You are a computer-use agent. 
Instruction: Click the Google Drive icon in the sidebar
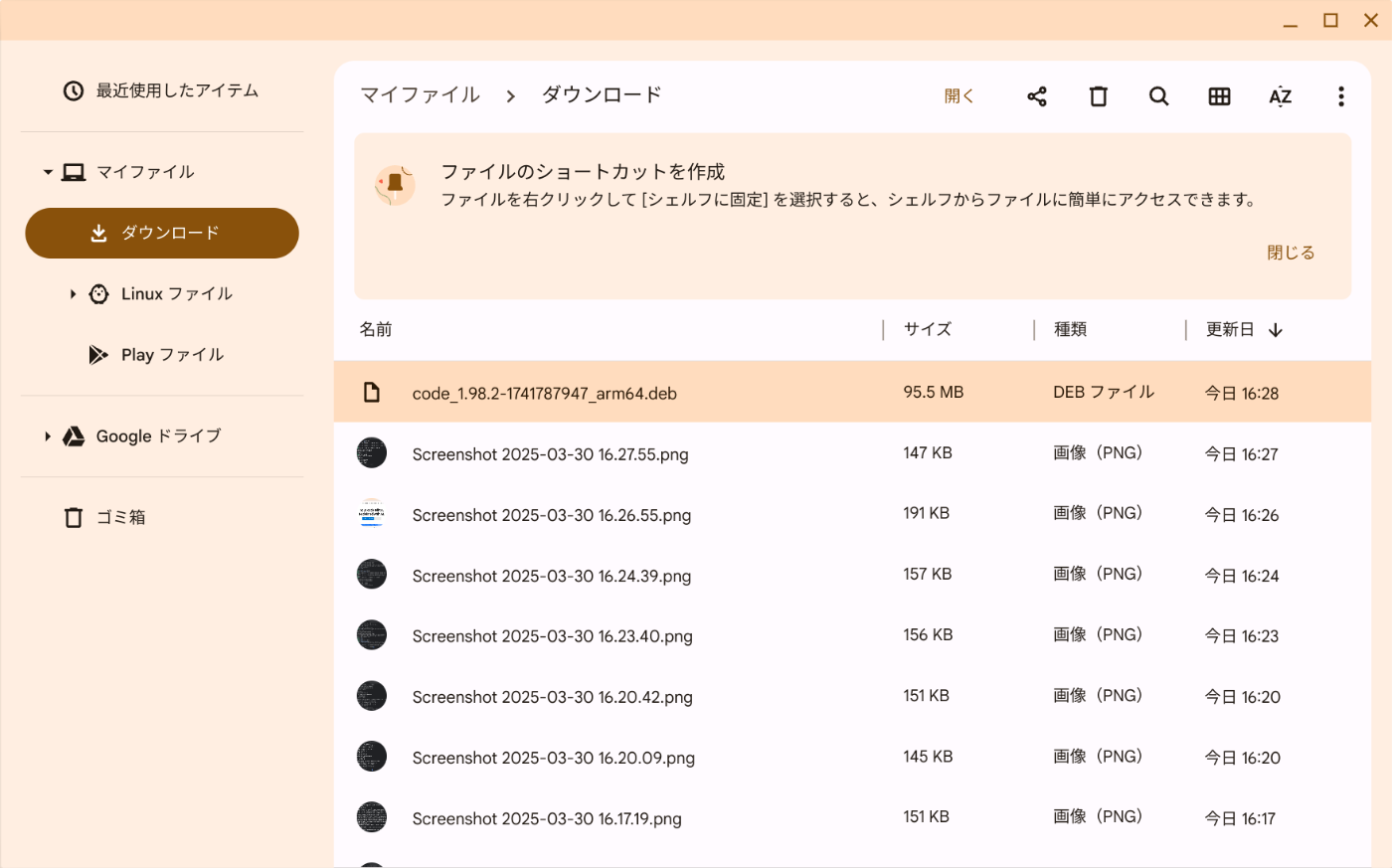click(x=74, y=436)
